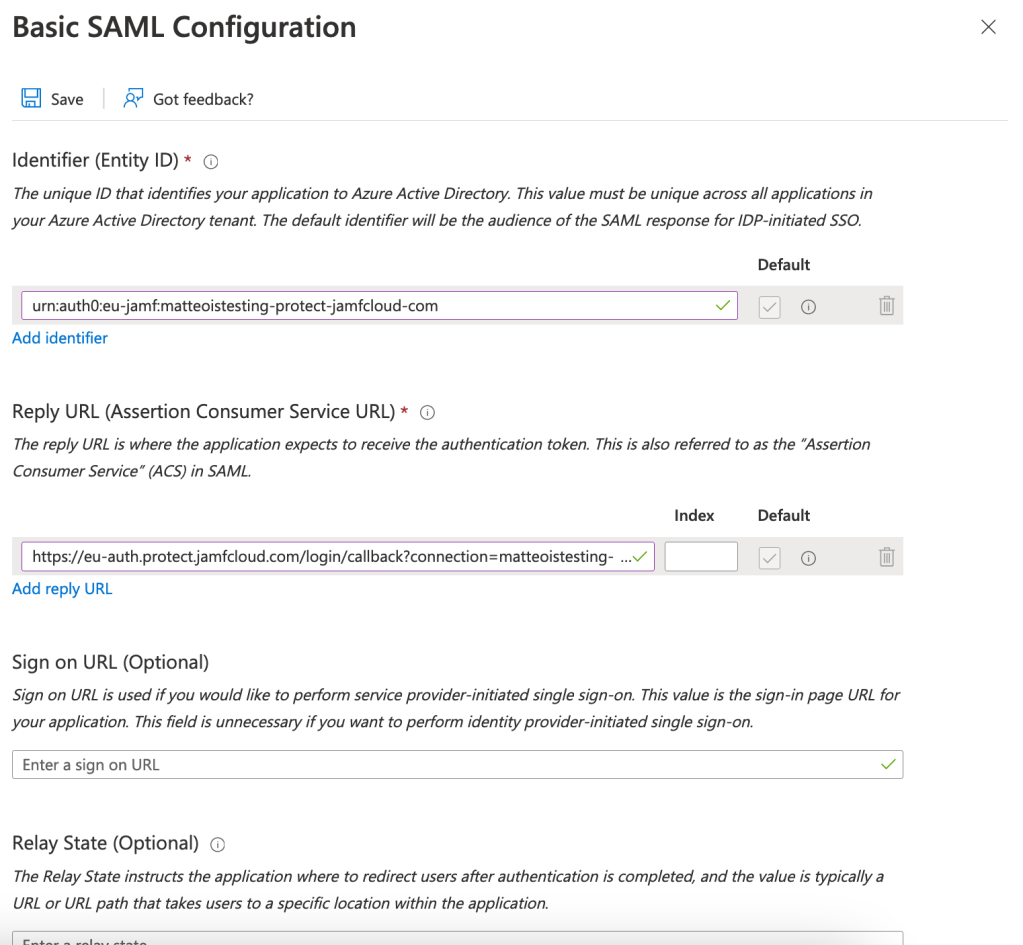1023x945 pixels.
Task: Click the Reply URL field with jamfcloud callback
Action: [x=330, y=557]
